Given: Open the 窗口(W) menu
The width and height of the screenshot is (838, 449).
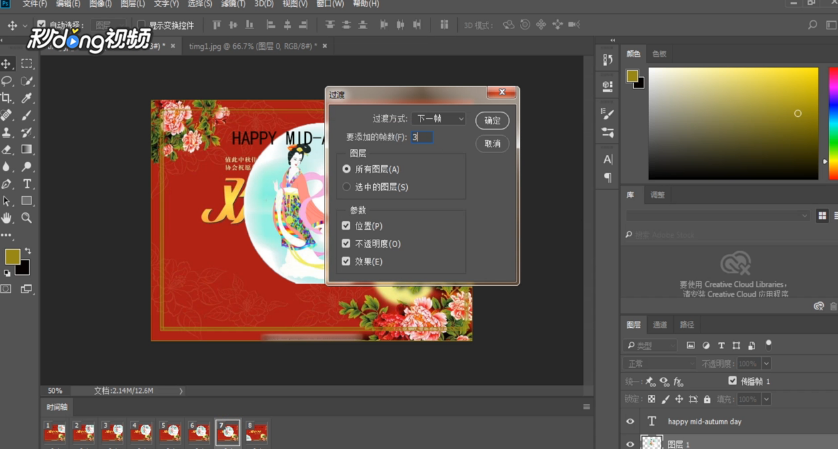Looking at the screenshot, I should click(x=330, y=4).
